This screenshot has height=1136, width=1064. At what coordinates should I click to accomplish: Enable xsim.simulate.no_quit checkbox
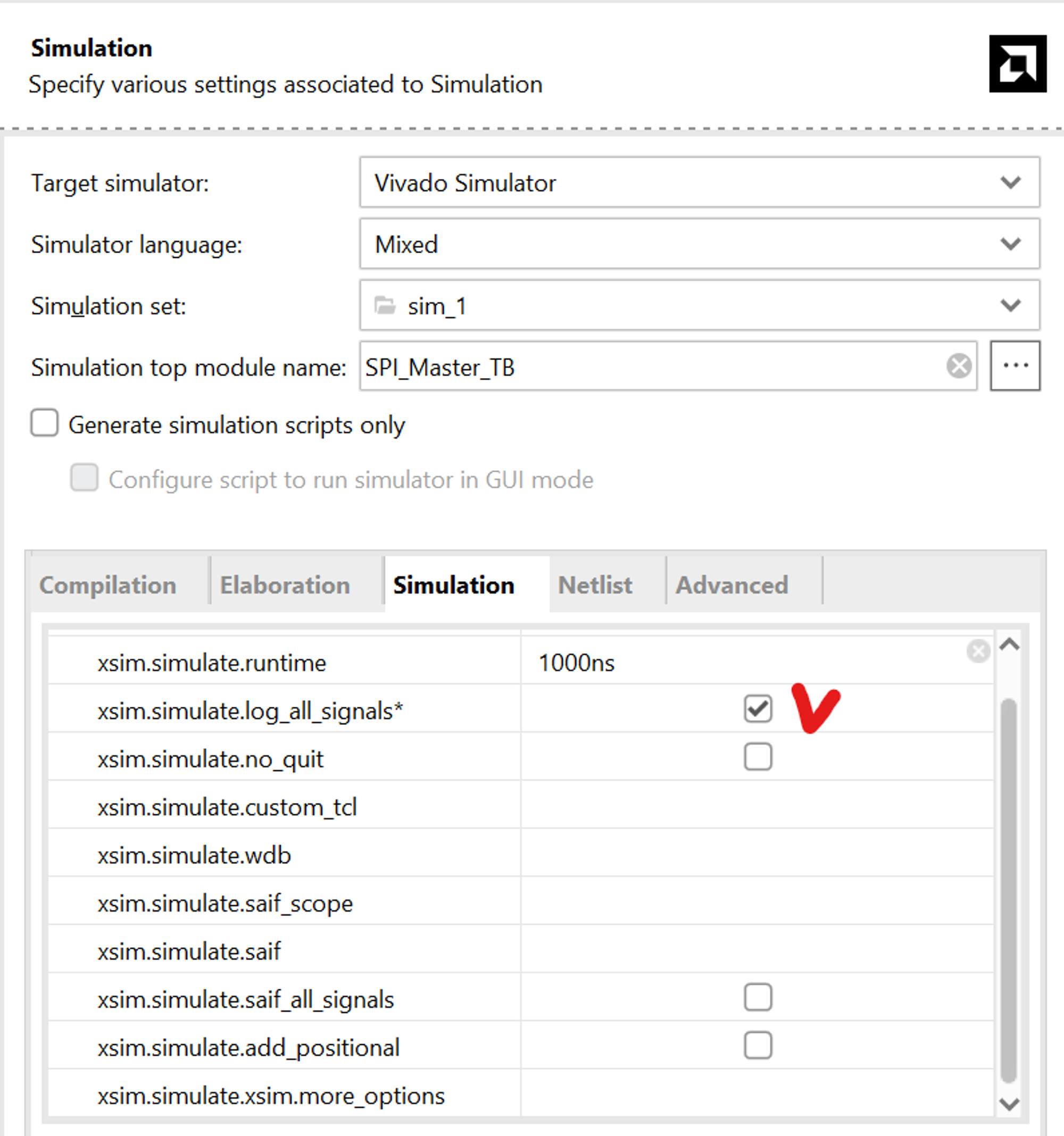click(758, 757)
